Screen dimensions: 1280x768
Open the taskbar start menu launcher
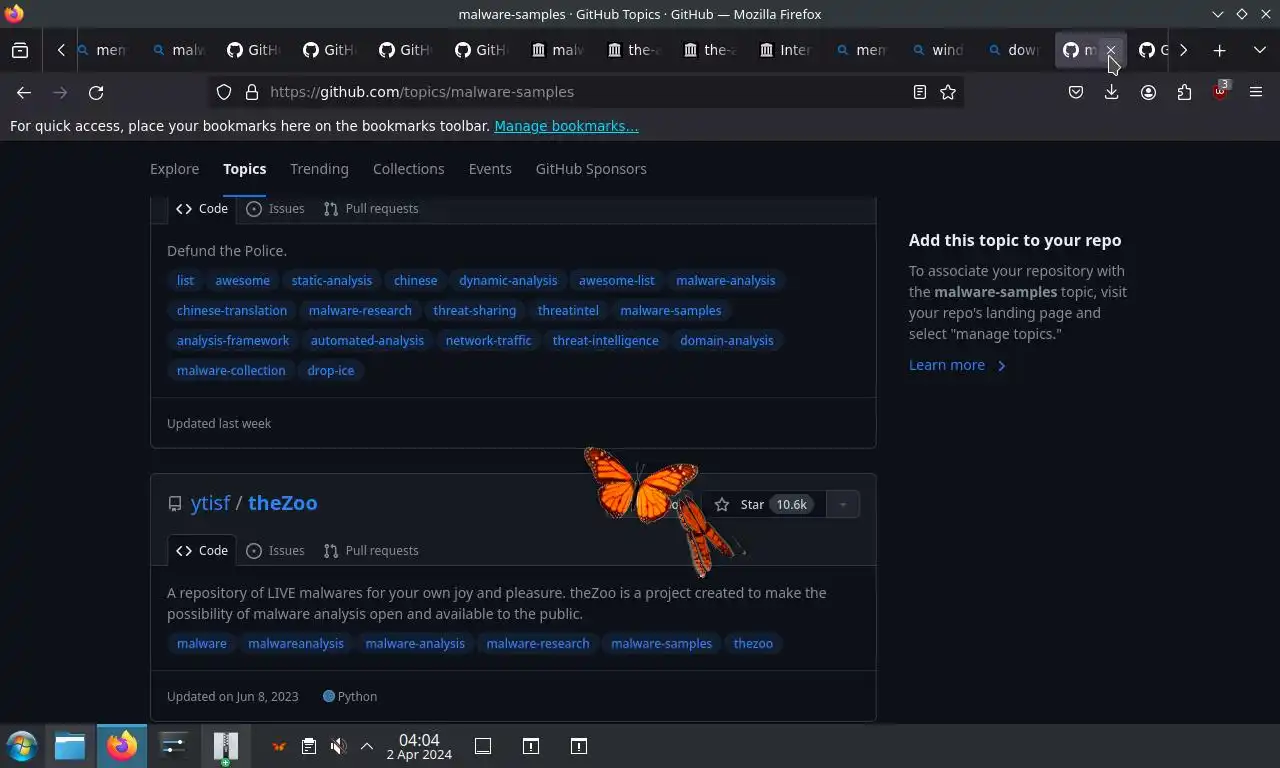[22, 746]
